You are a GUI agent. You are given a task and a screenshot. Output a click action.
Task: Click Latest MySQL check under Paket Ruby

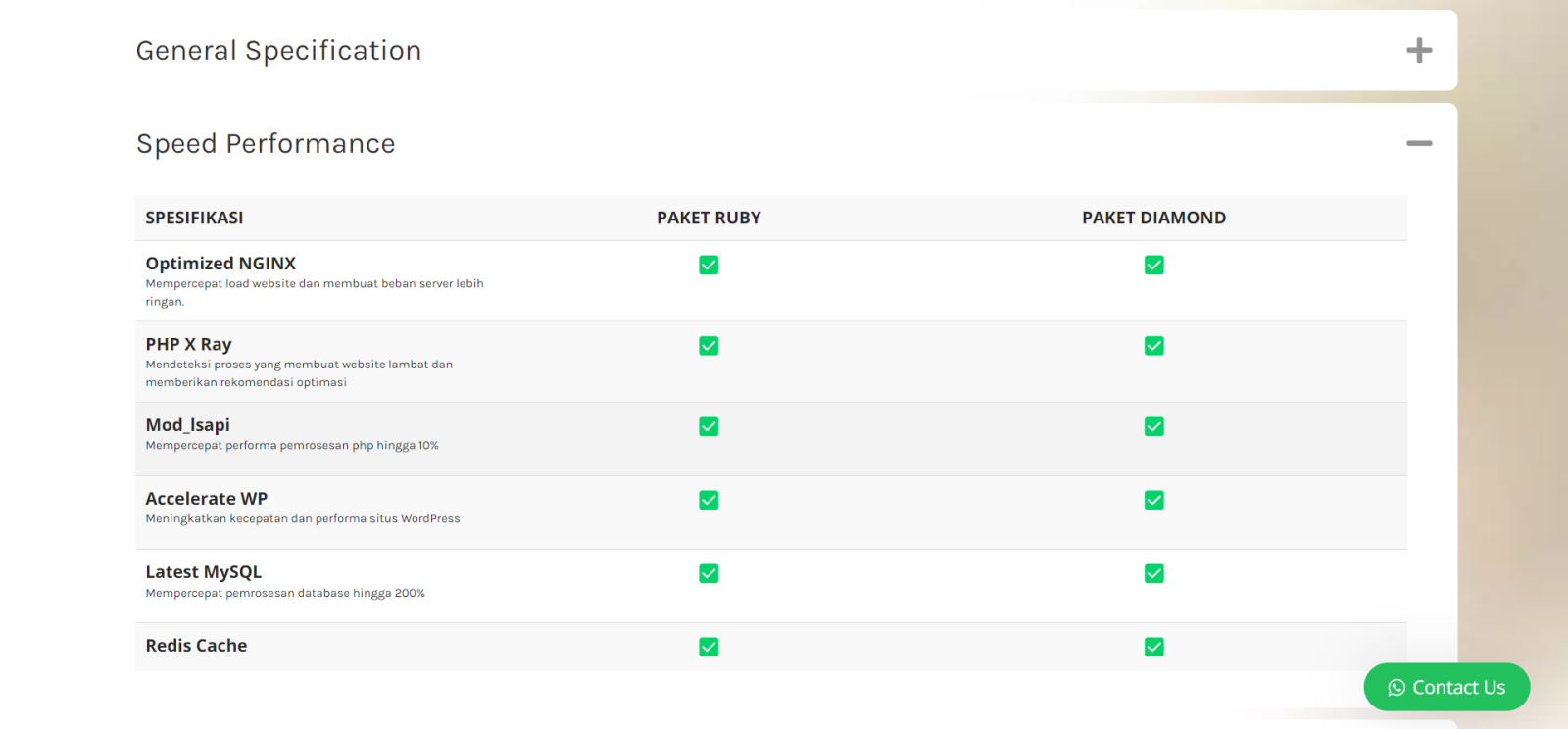pyautogui.click(x=709, y=573)
